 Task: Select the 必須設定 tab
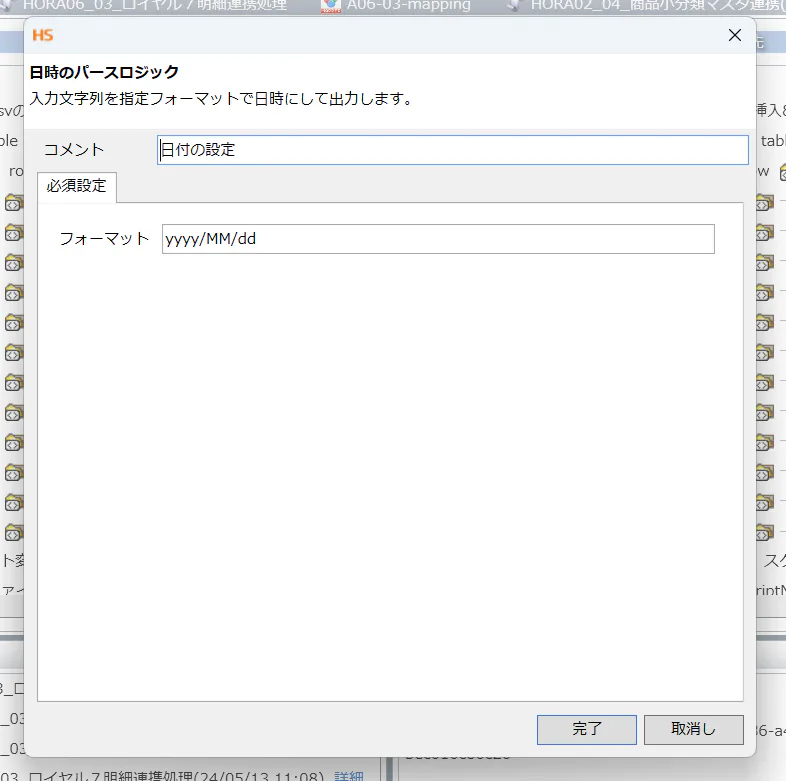pos(77,186)
